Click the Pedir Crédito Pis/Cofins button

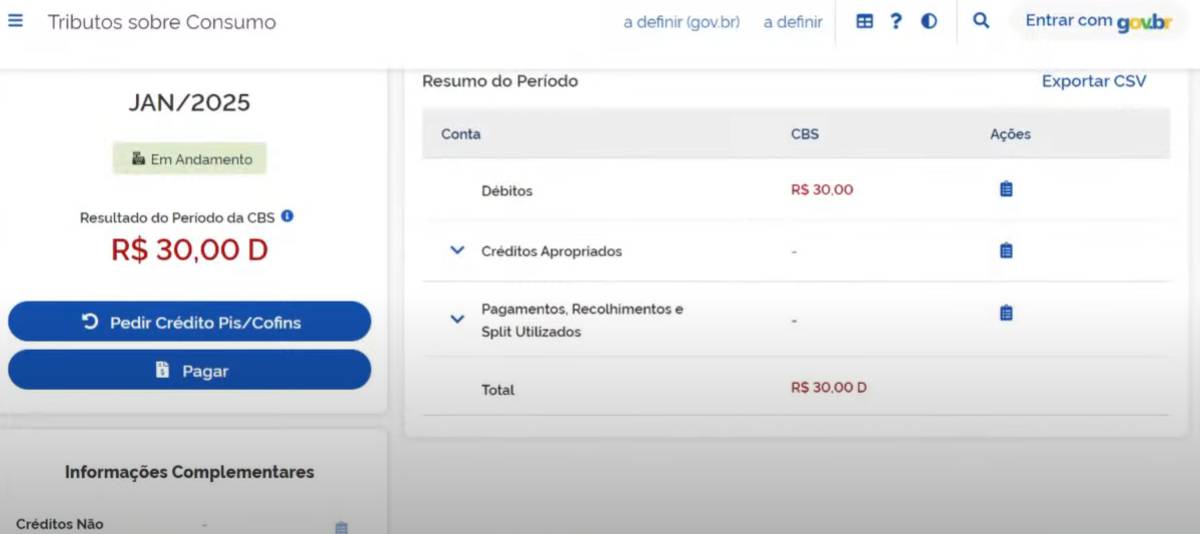189,322
